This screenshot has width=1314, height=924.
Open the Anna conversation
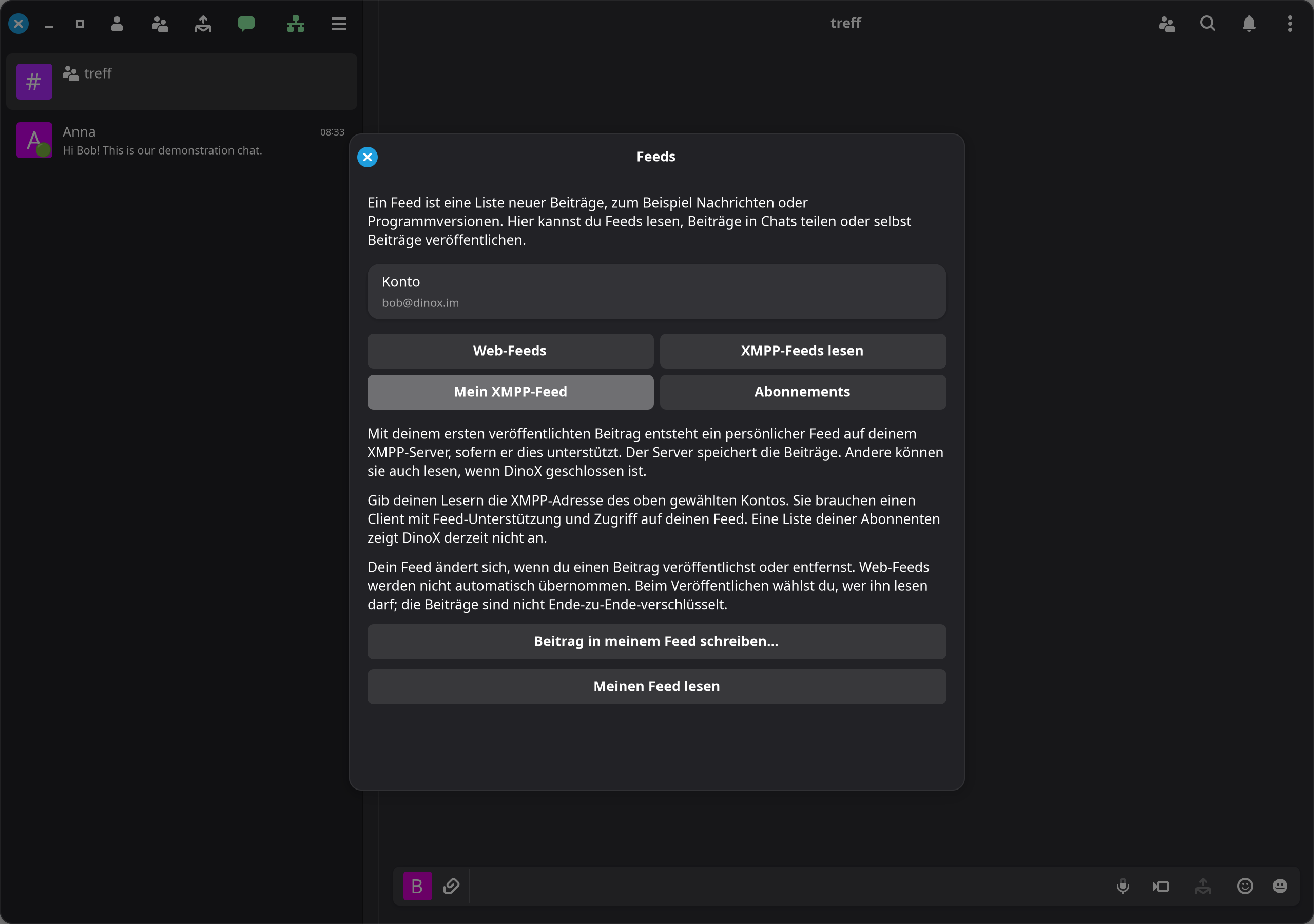[181, 140]
